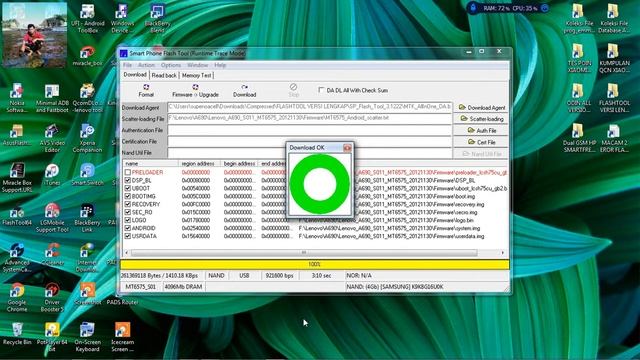
Task: Open the BlackBerry Link desktop shortcut
Action: (87, 218)
